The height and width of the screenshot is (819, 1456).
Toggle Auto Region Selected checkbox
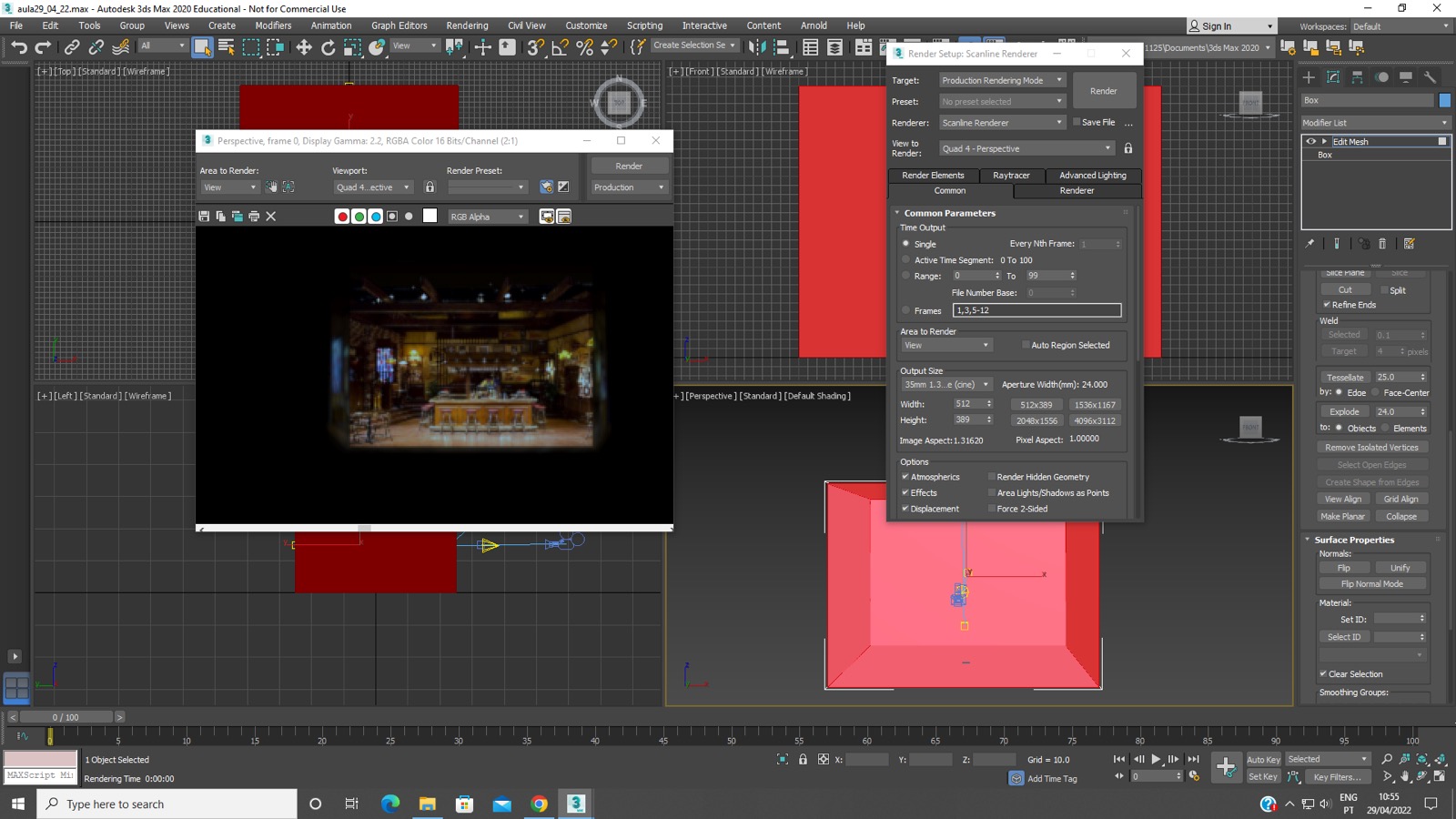(1026, 345)
